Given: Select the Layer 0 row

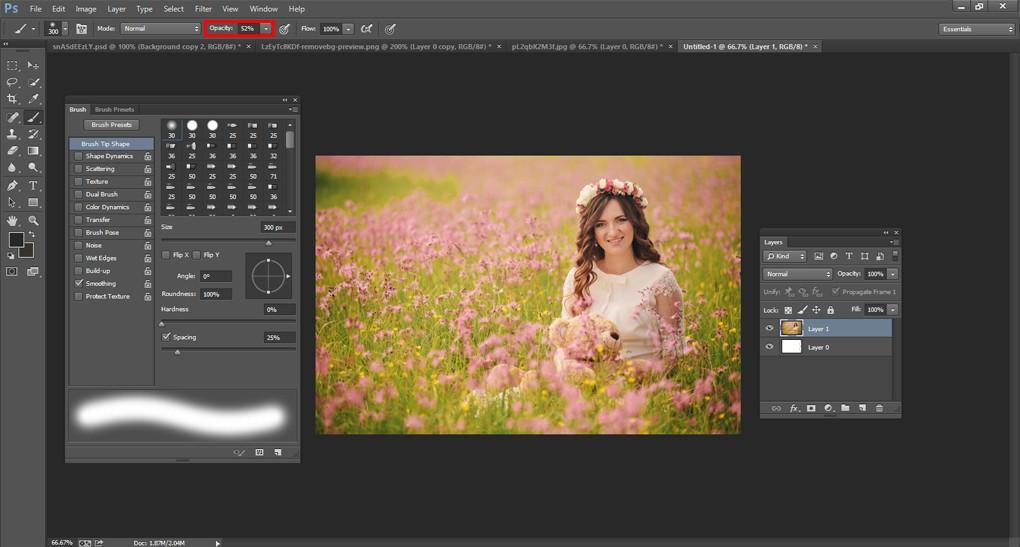Looking at the screenshot, I should click(x=827, y=347).
